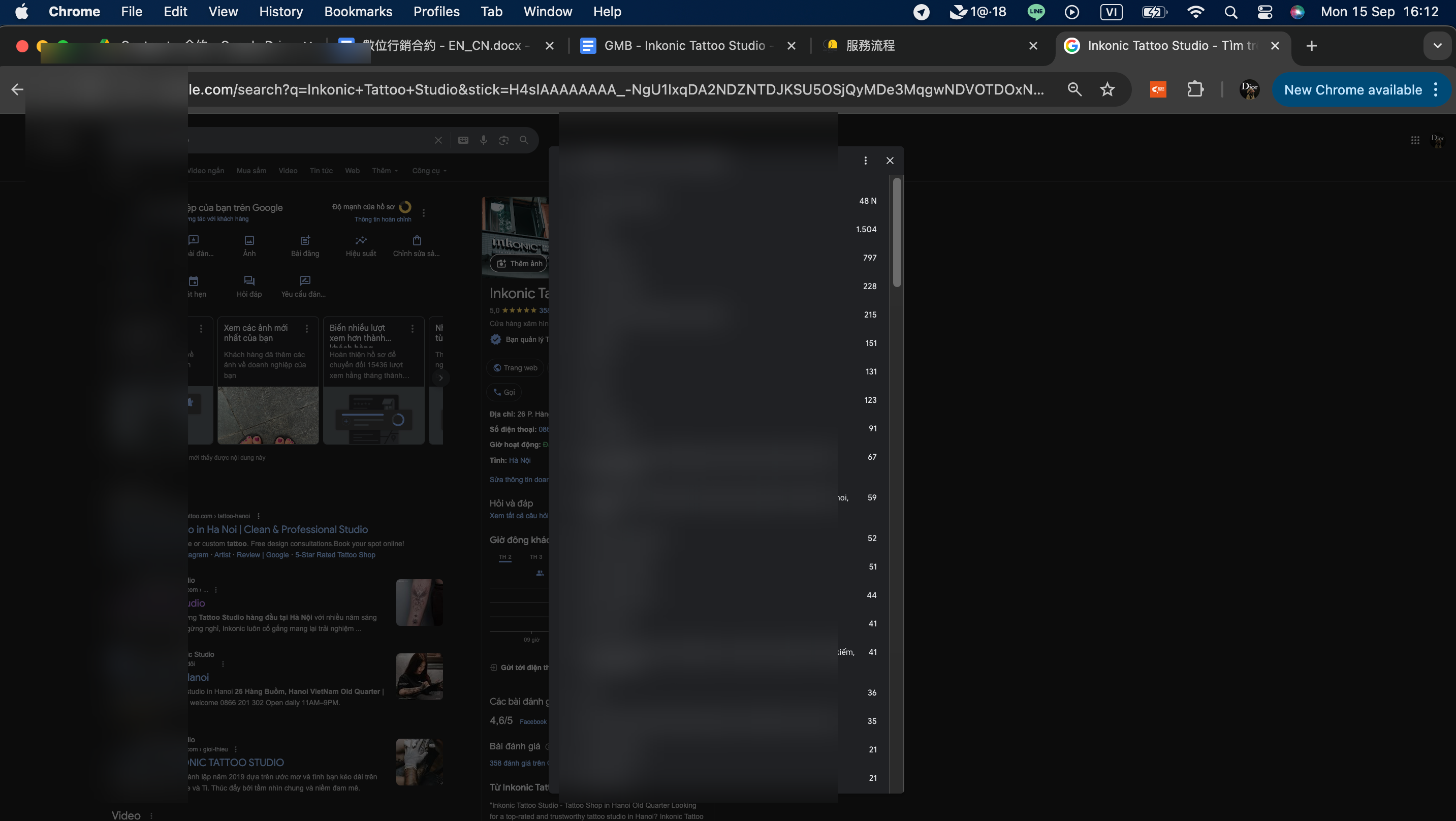Click the overlay panel's vertical scrollbar
This screenshot has height=821, width=1456.
[897, 232]
